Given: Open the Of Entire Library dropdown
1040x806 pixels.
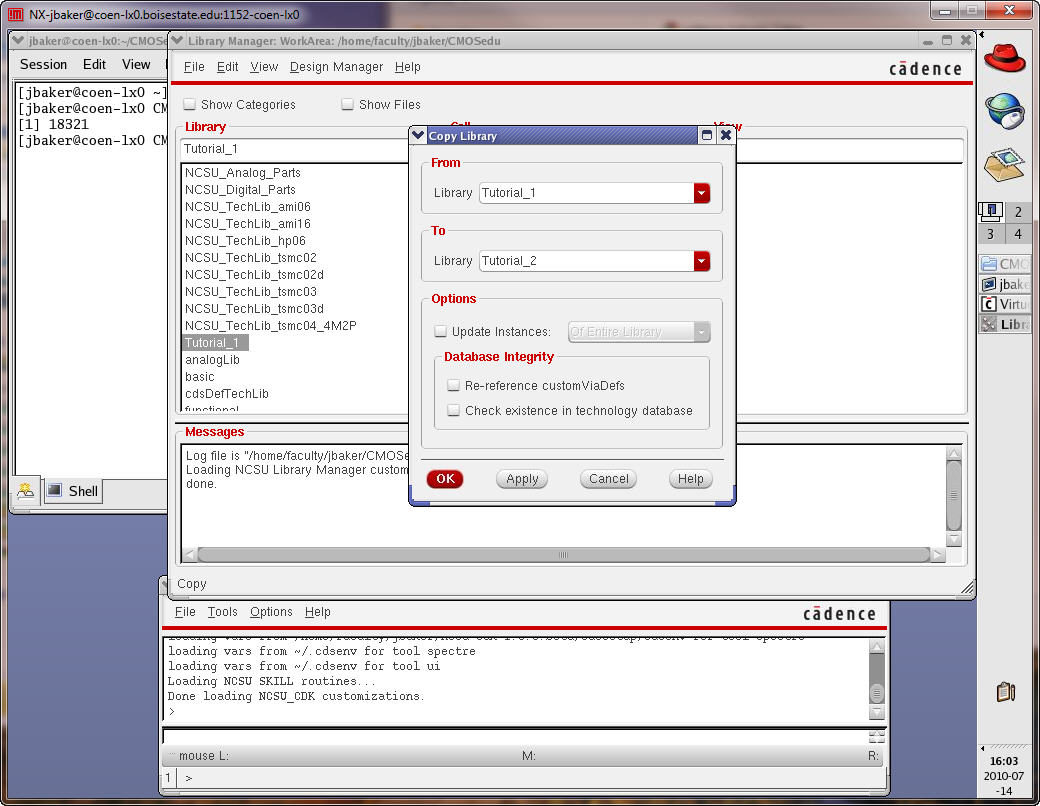Looking at the screenshot, I should pos(639,332).
